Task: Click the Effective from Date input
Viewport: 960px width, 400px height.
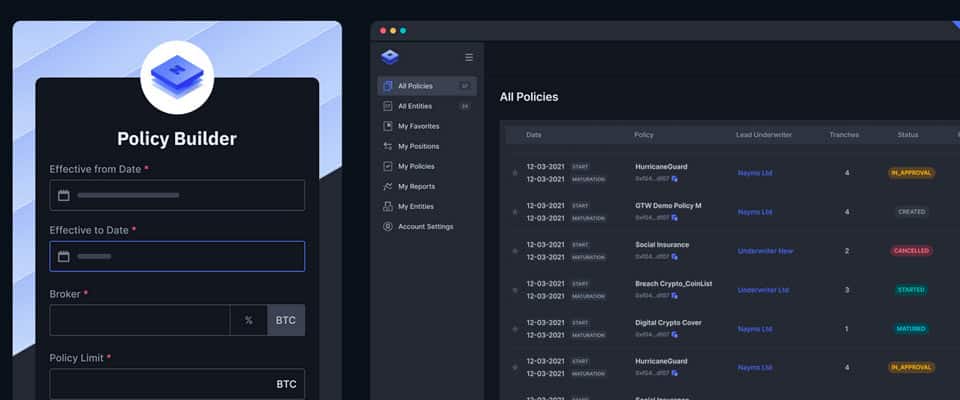Action: pos(177,195)
